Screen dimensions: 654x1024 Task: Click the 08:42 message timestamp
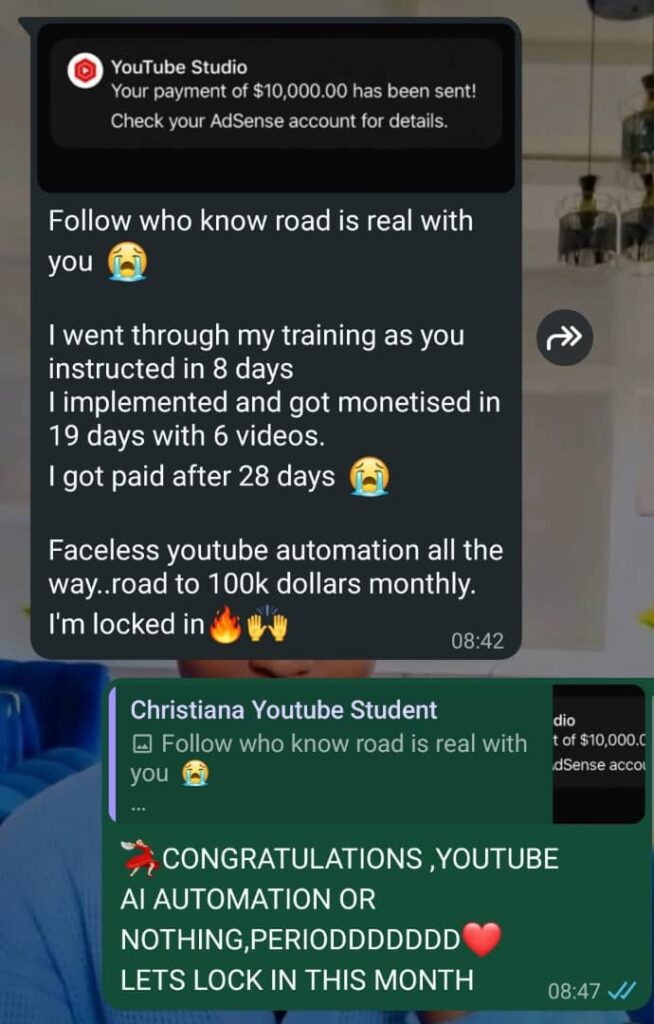(x=477, y=641)
